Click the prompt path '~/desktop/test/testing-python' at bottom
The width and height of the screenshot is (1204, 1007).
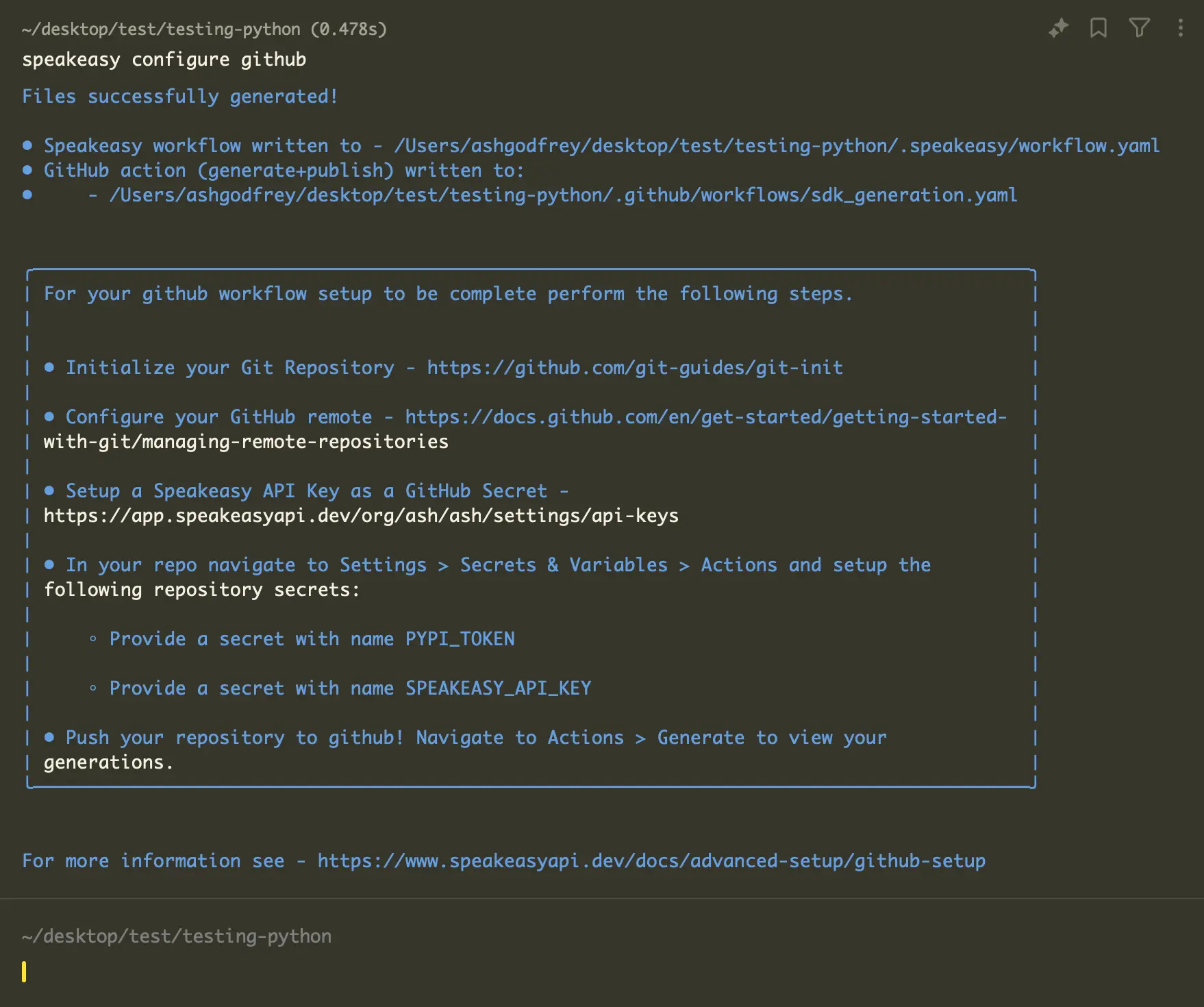[x=177, y=936]
